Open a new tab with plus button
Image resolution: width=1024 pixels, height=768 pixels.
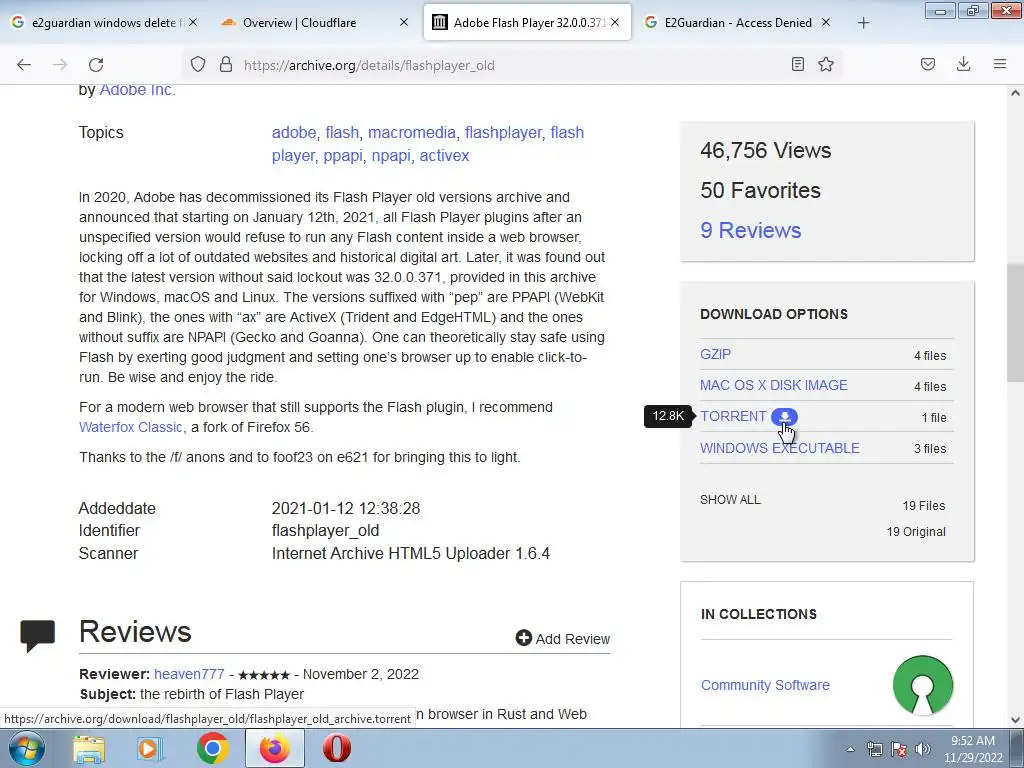(863, 23)
